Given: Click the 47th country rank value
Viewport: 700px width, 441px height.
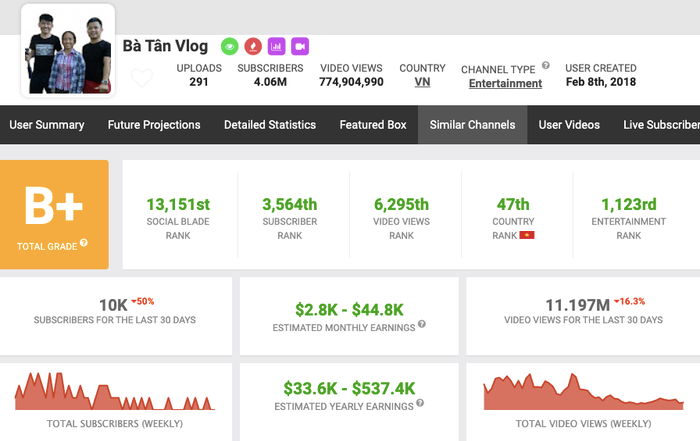Looking at the screenshot, I should click(513, 204).
